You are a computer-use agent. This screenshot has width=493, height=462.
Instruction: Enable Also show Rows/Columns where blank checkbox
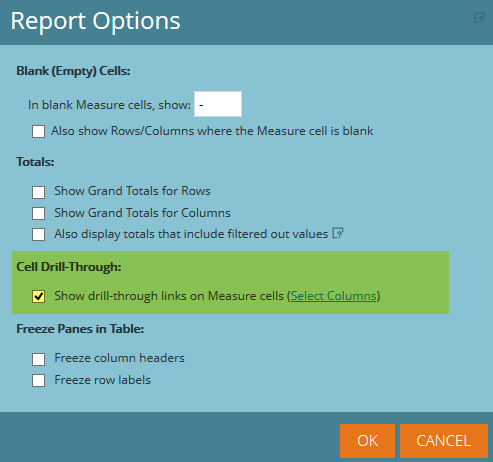tap(38, 131)
